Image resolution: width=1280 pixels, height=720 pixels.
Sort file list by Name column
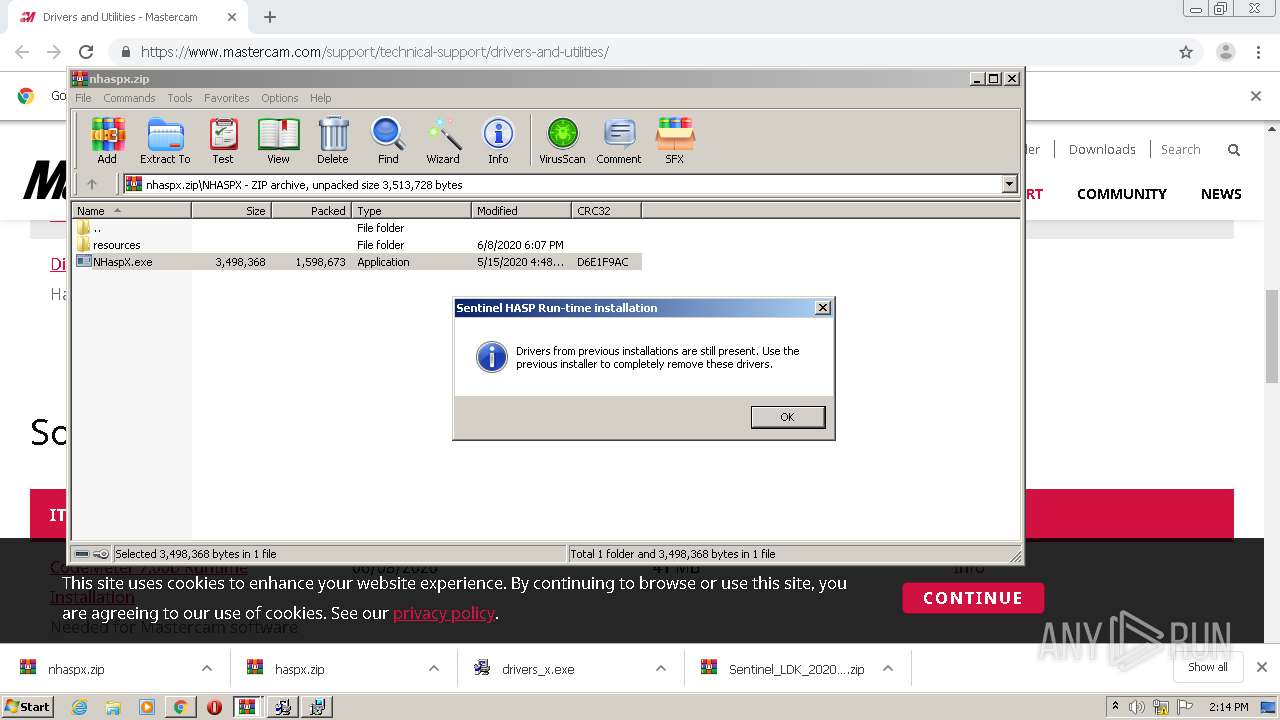[132, 211]
